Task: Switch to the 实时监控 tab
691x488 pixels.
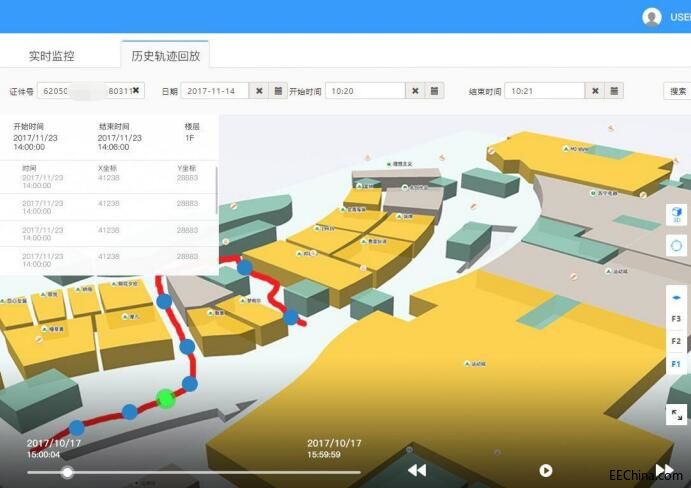Action: (52, 56)
